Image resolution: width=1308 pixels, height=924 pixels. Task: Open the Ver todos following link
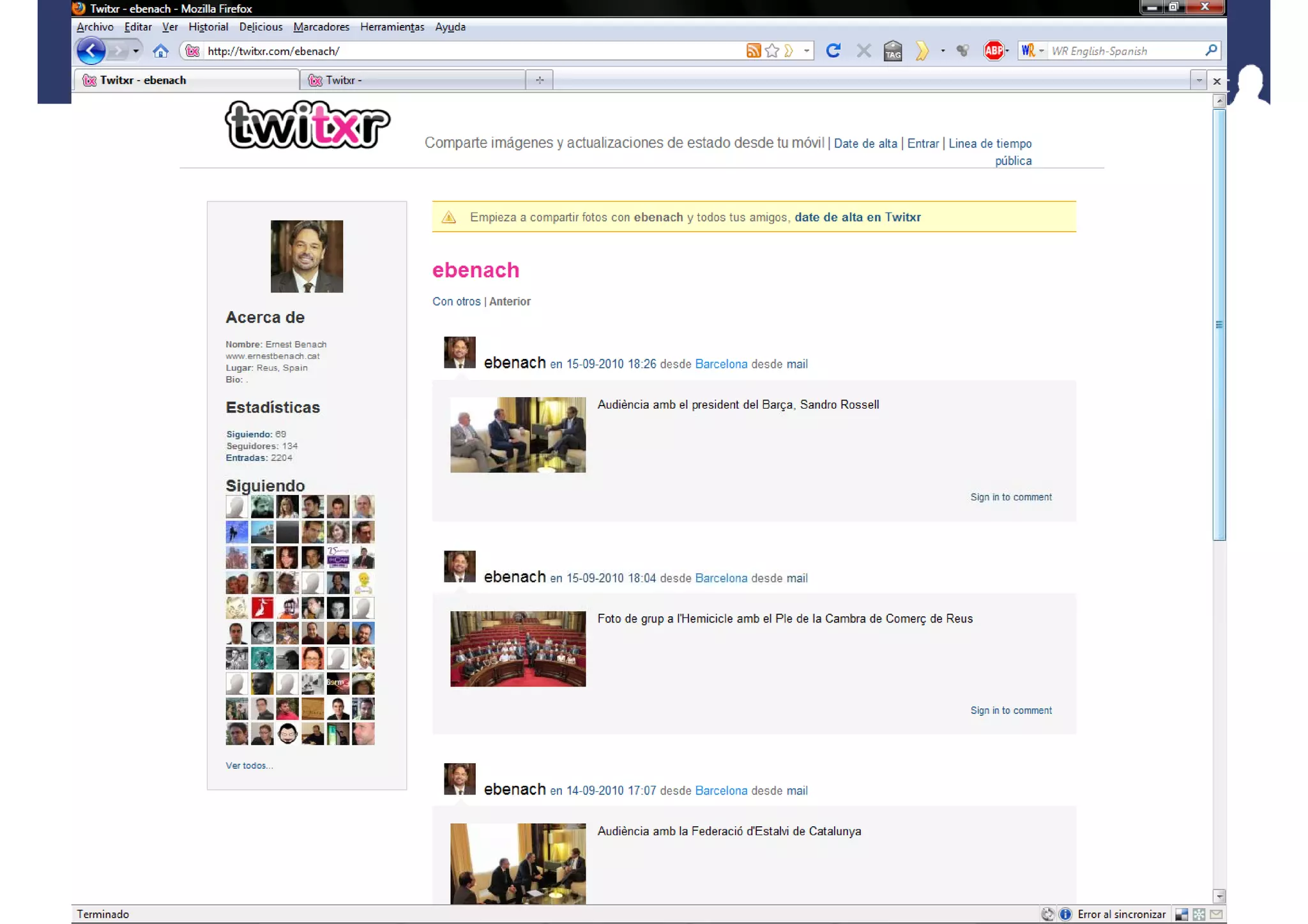(x=249, y=765)
